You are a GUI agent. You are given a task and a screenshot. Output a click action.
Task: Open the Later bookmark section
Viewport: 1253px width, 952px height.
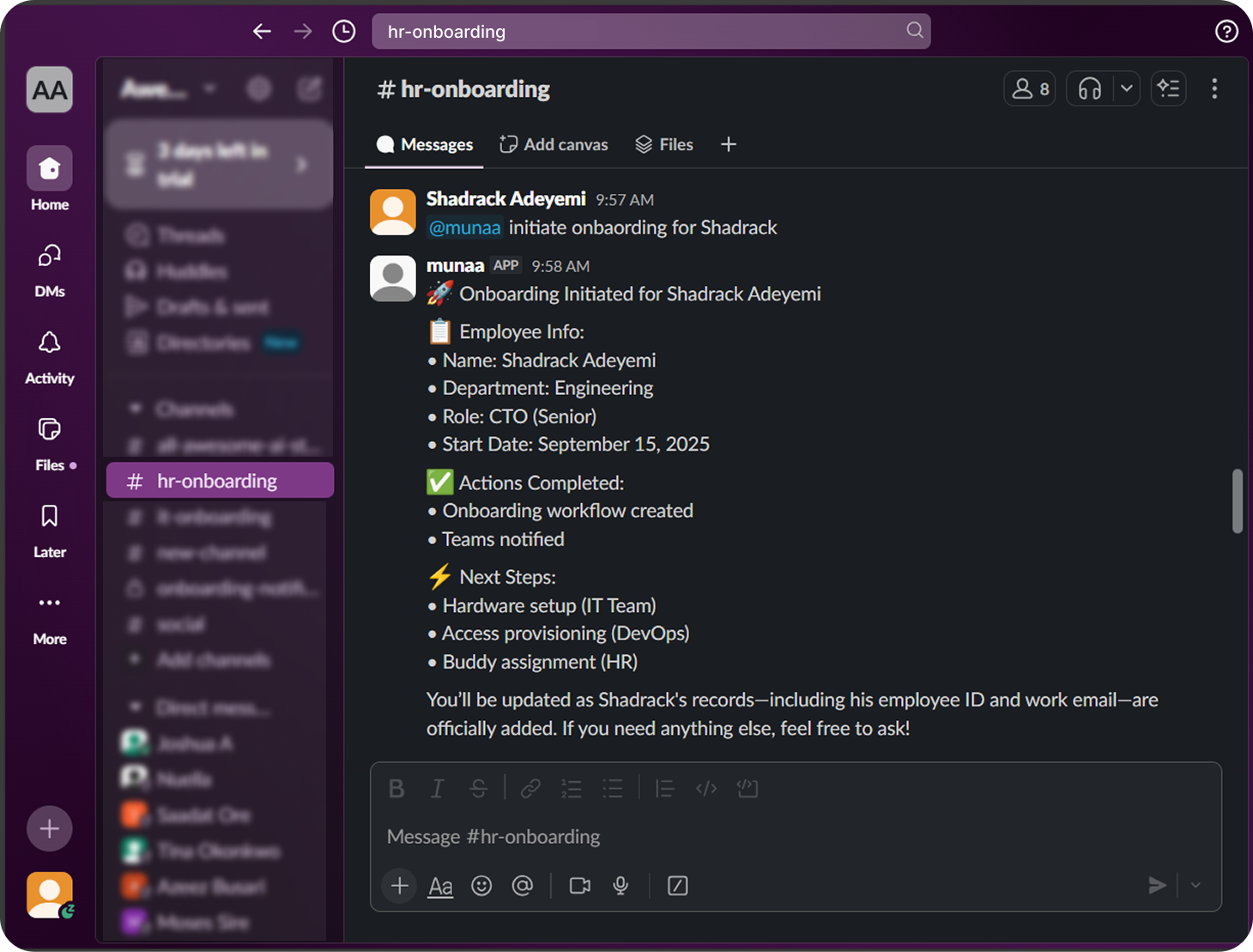point(50,531)
